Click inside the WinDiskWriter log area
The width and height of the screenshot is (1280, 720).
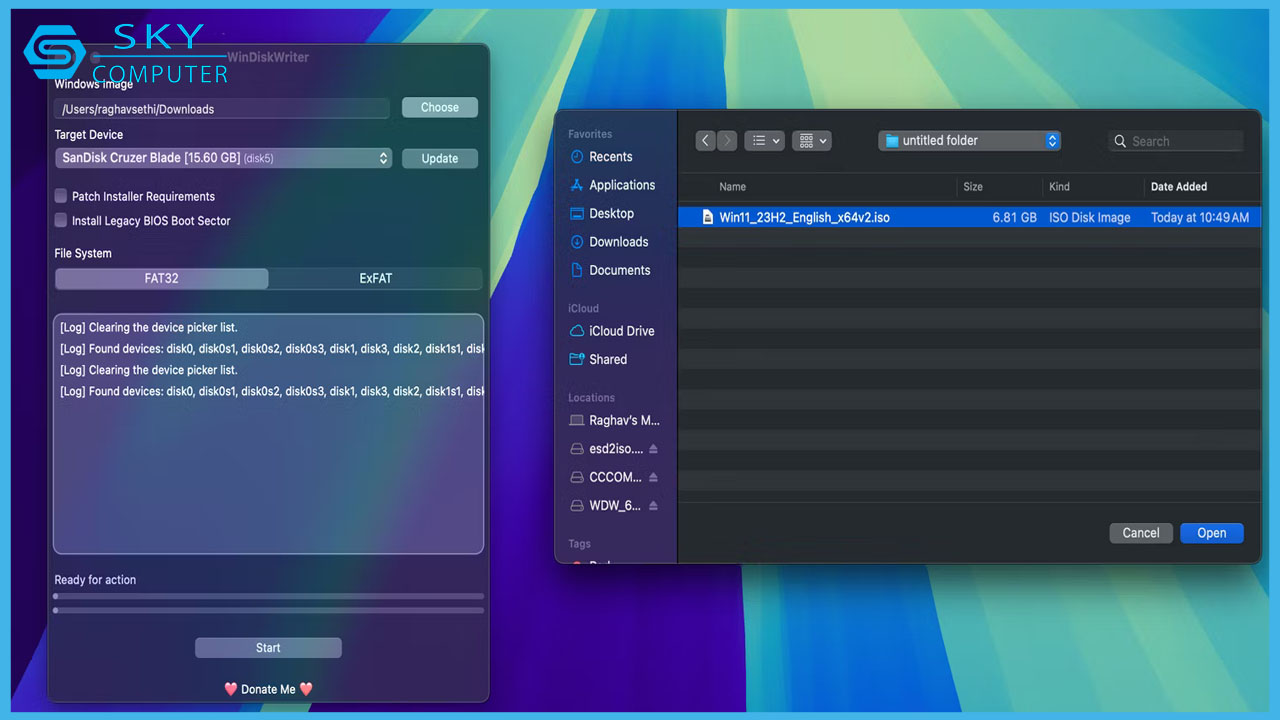click(x=268, y=434)
